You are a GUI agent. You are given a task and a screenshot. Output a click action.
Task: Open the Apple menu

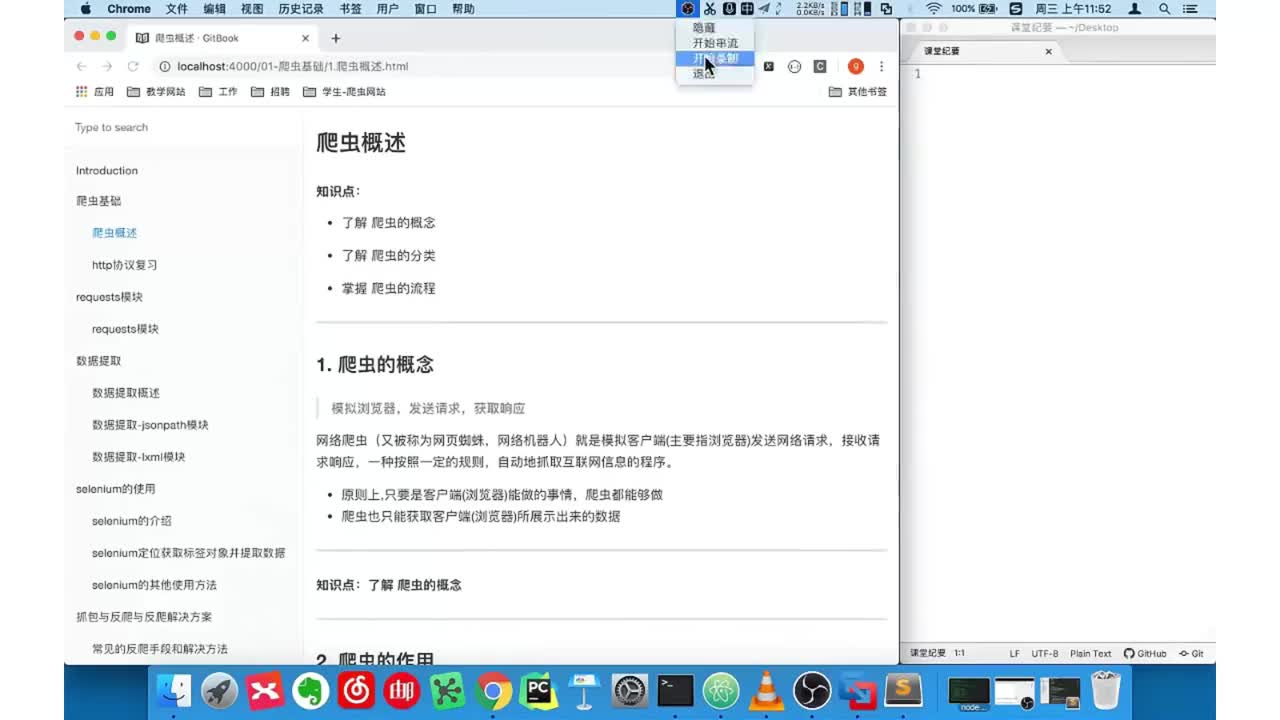85,8
